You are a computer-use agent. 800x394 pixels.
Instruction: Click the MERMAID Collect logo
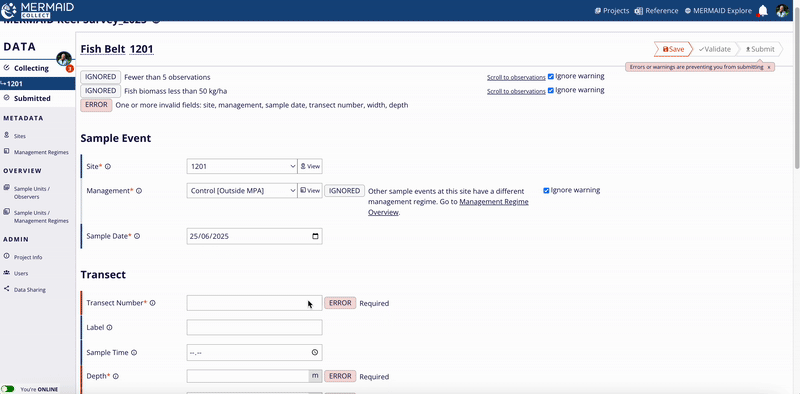[38, 10]
